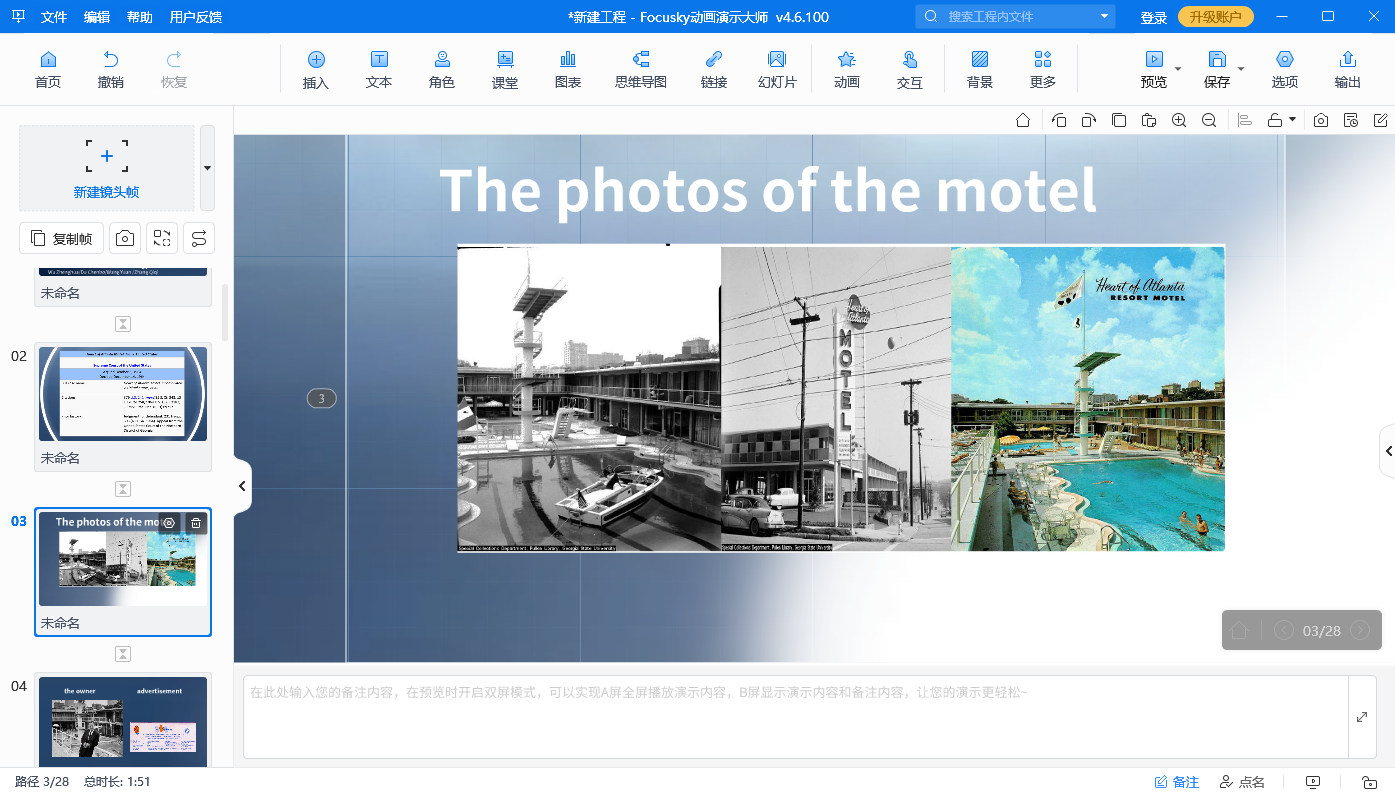Rotate canvas counter-clockwise icon
Image resolution: width=1395 pixels, height=793 pixels.
[1059, 120]
